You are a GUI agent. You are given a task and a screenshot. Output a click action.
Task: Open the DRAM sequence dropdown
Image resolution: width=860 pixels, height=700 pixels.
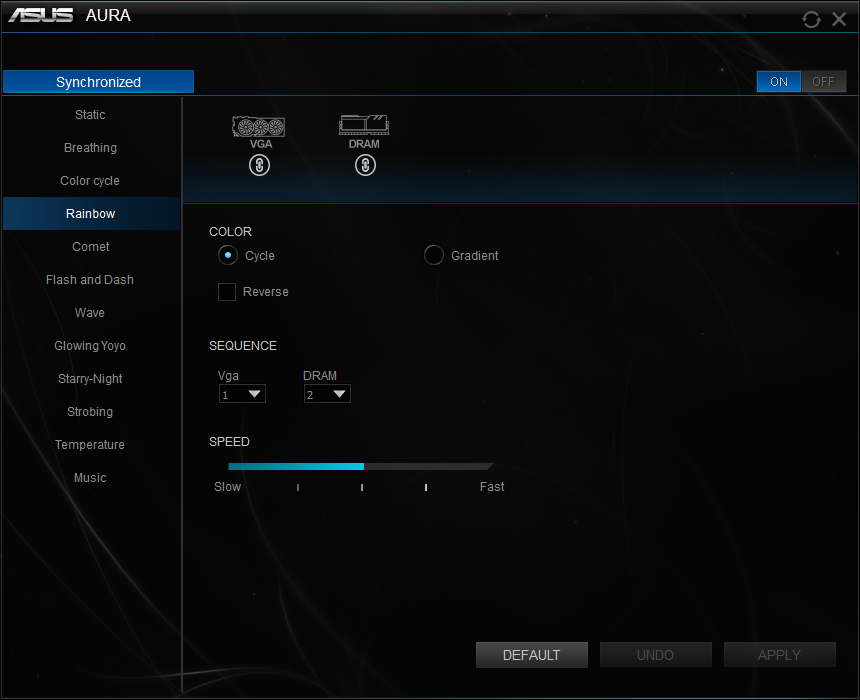point(327,394)
